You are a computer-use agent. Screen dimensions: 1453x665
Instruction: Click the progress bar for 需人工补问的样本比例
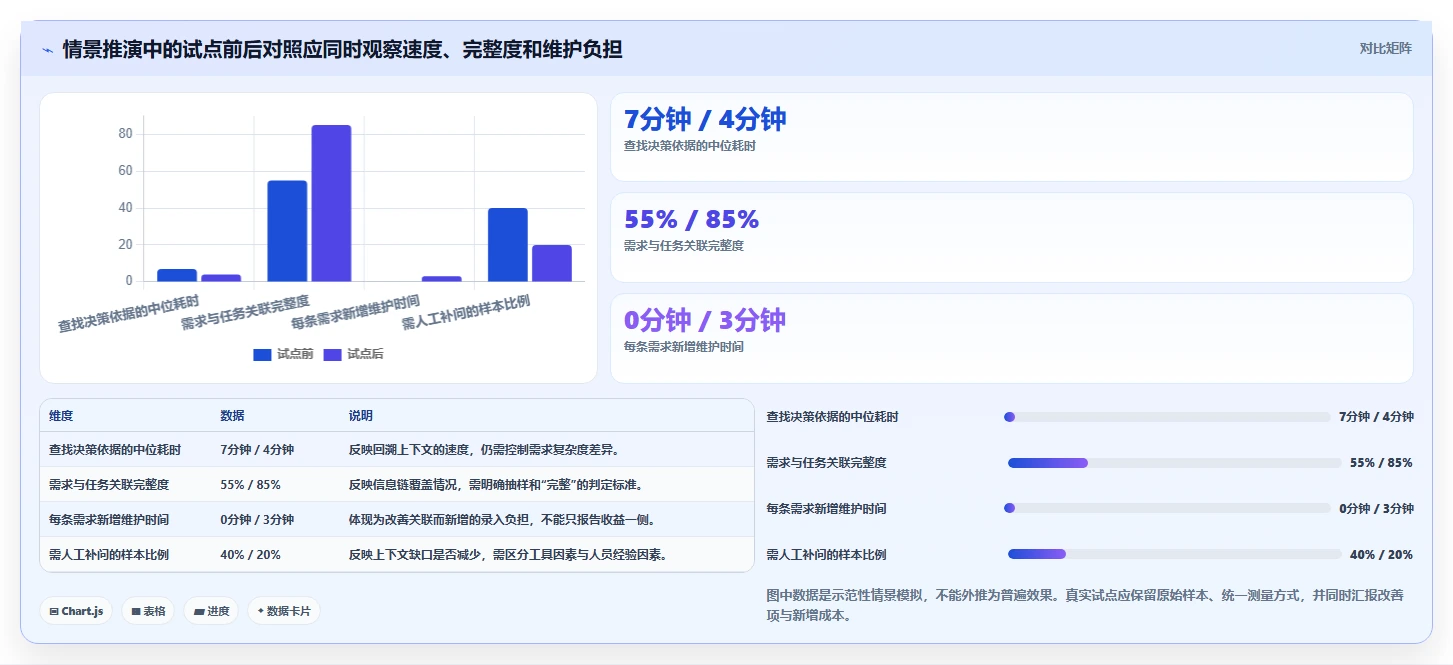pos(1174,554)
